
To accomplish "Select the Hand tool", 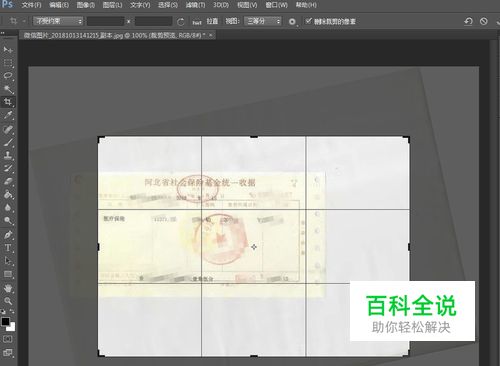I will pos(8,288).
